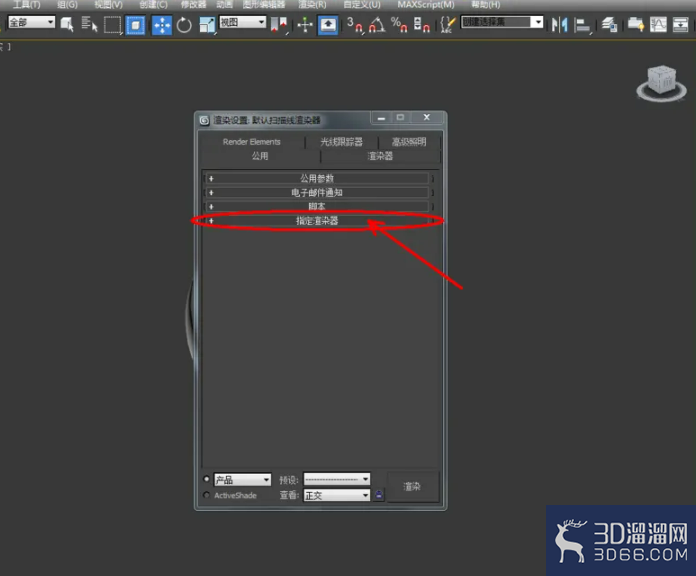This screenshot has height=576, width=696.
Task: Open Edit Named Selection Sets
Action: 447,24
